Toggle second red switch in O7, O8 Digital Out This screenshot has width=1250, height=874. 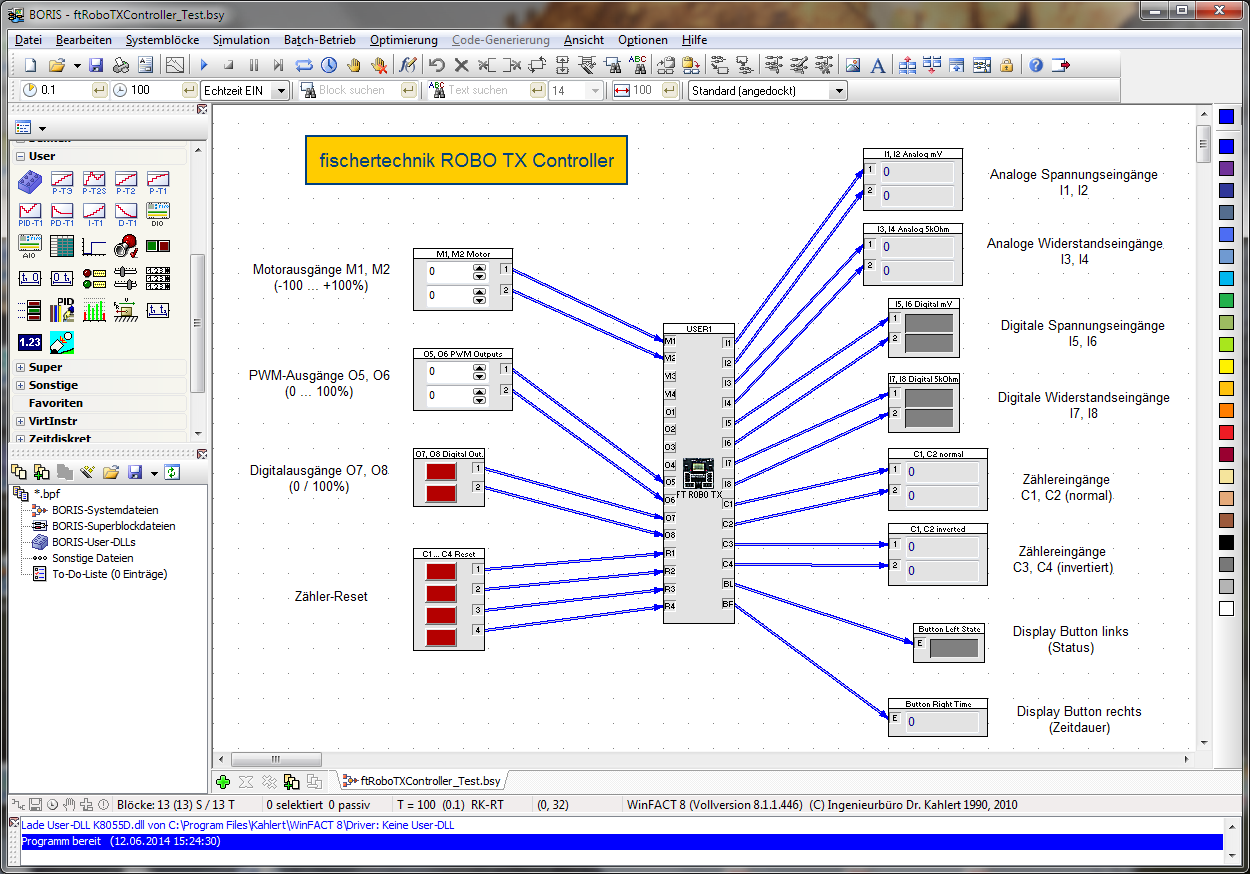(442, 492)
